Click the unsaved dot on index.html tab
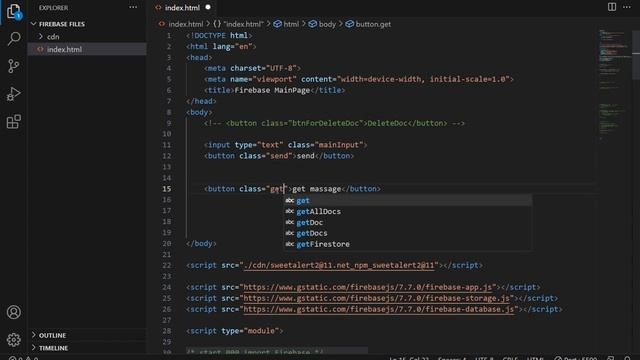This screenshot has width=640, height=360. click(x=208, y=7)
